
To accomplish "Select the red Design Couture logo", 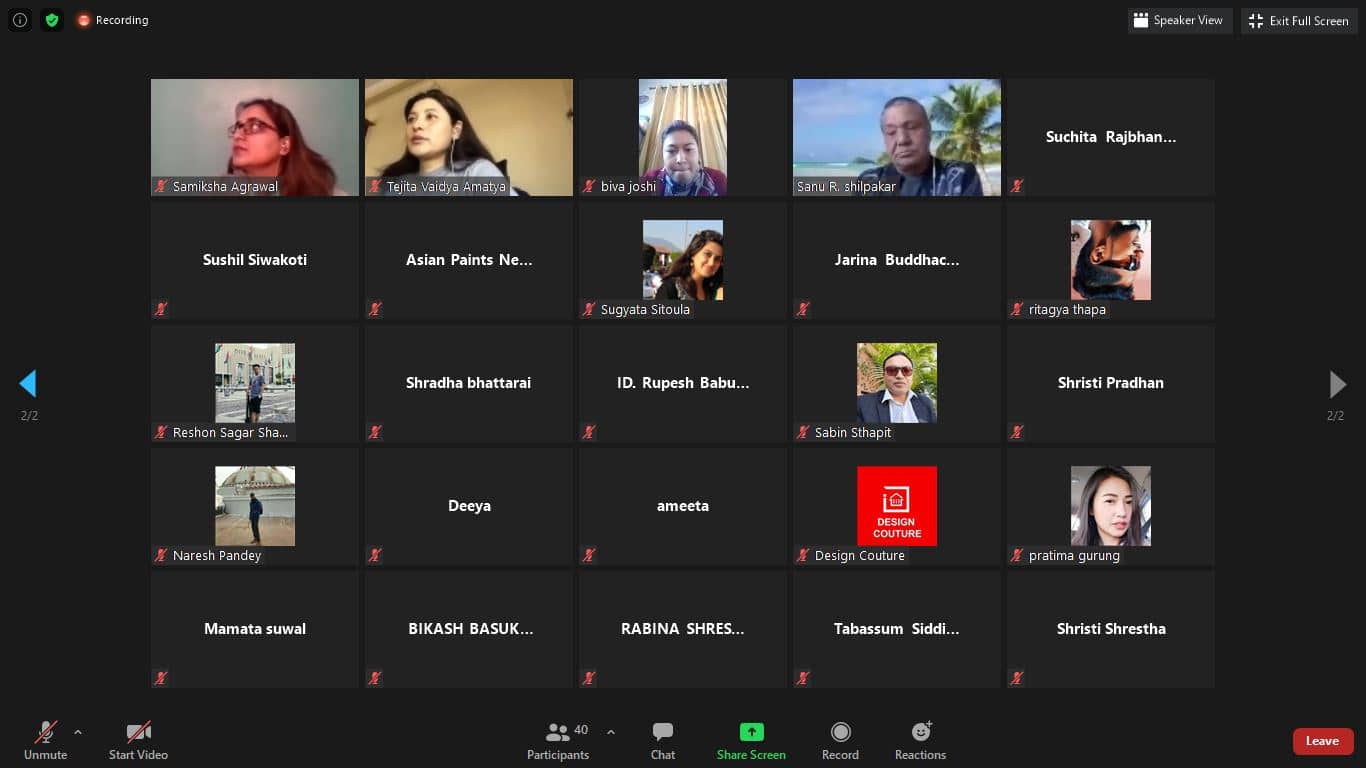I will tap(897, 506).
